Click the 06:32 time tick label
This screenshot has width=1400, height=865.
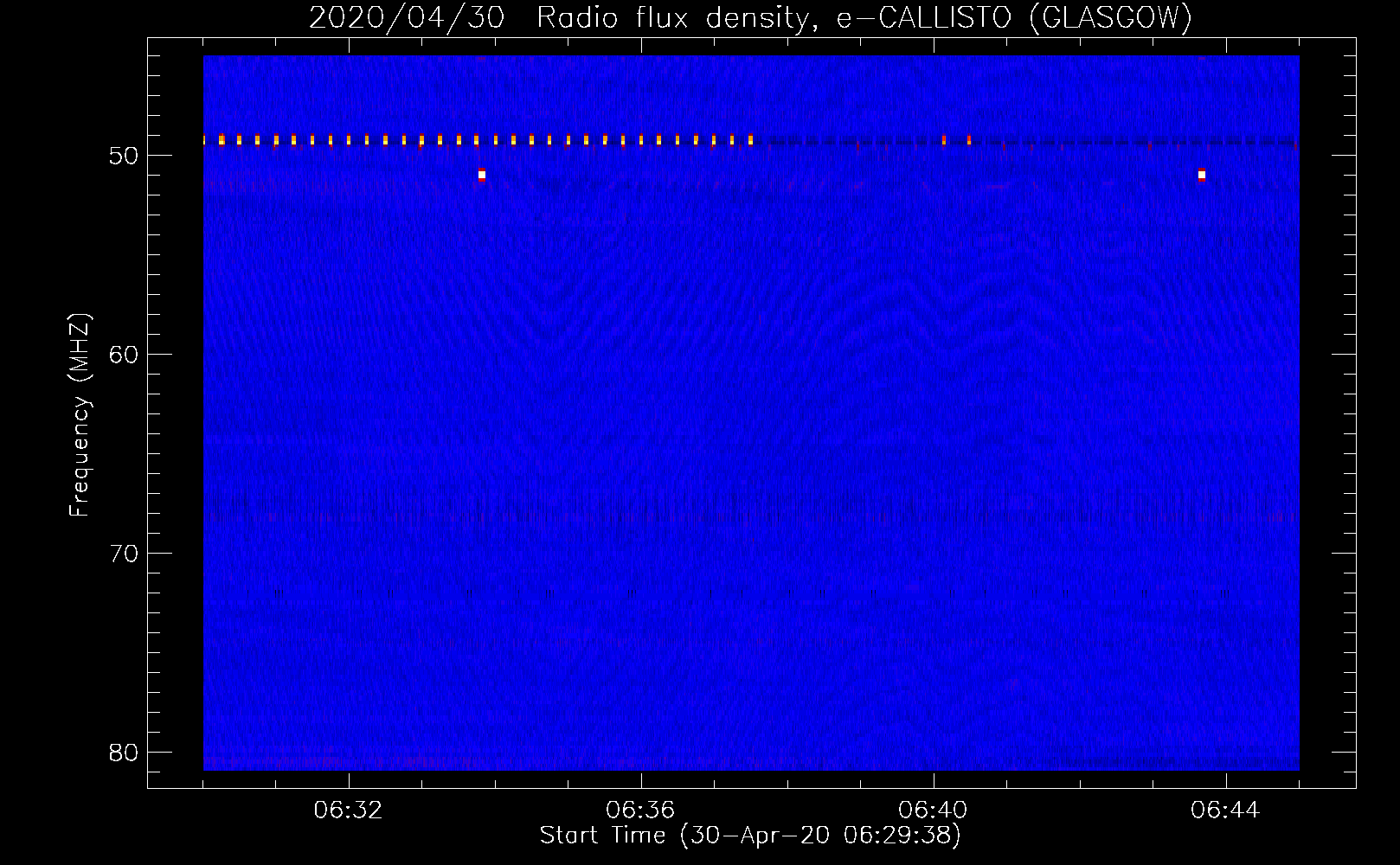tap(348, 811)
